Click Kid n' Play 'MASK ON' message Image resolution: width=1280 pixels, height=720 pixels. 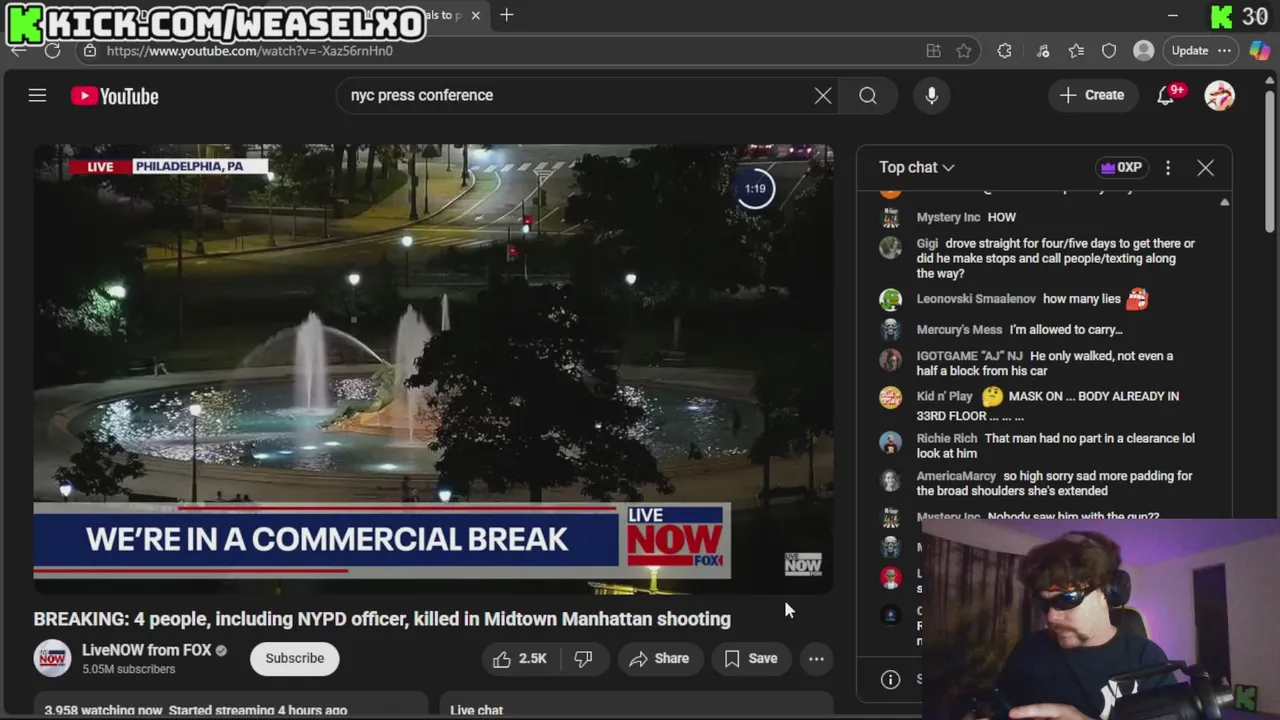[x=1048, y=405]
